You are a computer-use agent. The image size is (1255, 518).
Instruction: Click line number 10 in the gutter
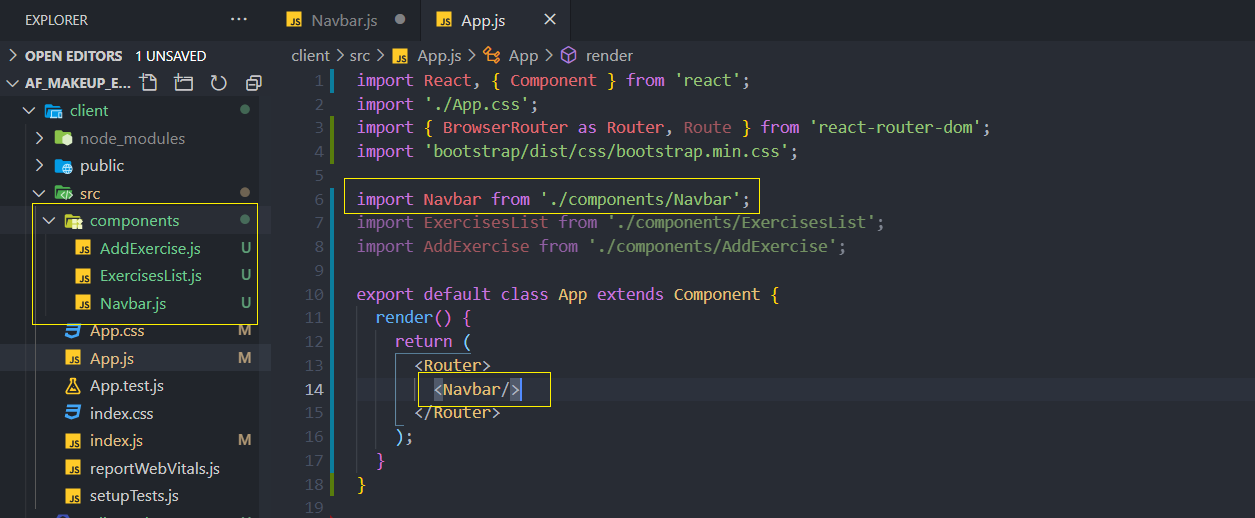pyautogui.click(x=313, y=295)
